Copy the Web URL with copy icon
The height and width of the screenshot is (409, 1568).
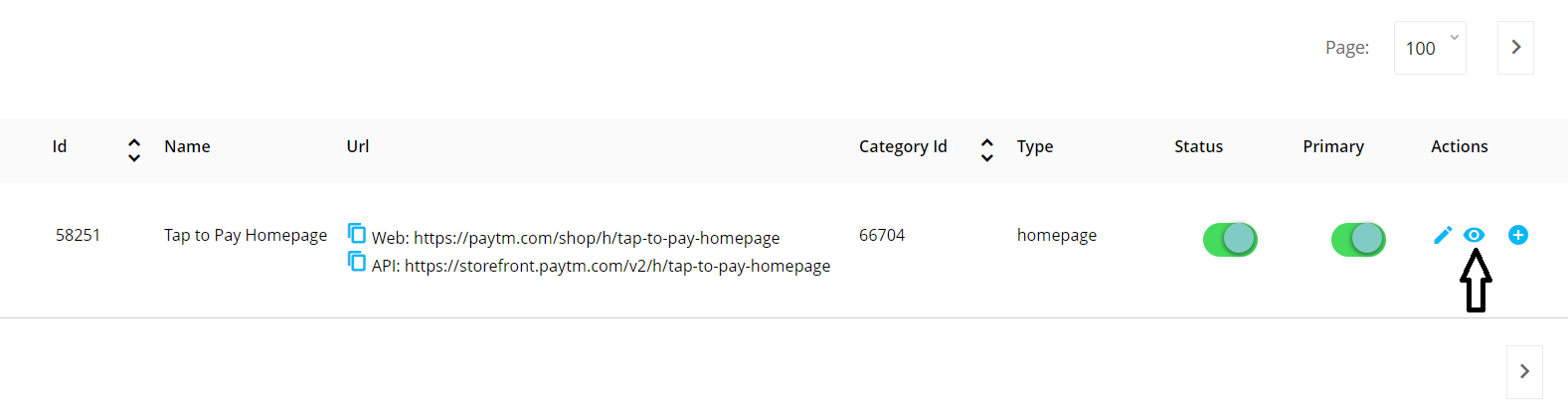click(356, 233)
